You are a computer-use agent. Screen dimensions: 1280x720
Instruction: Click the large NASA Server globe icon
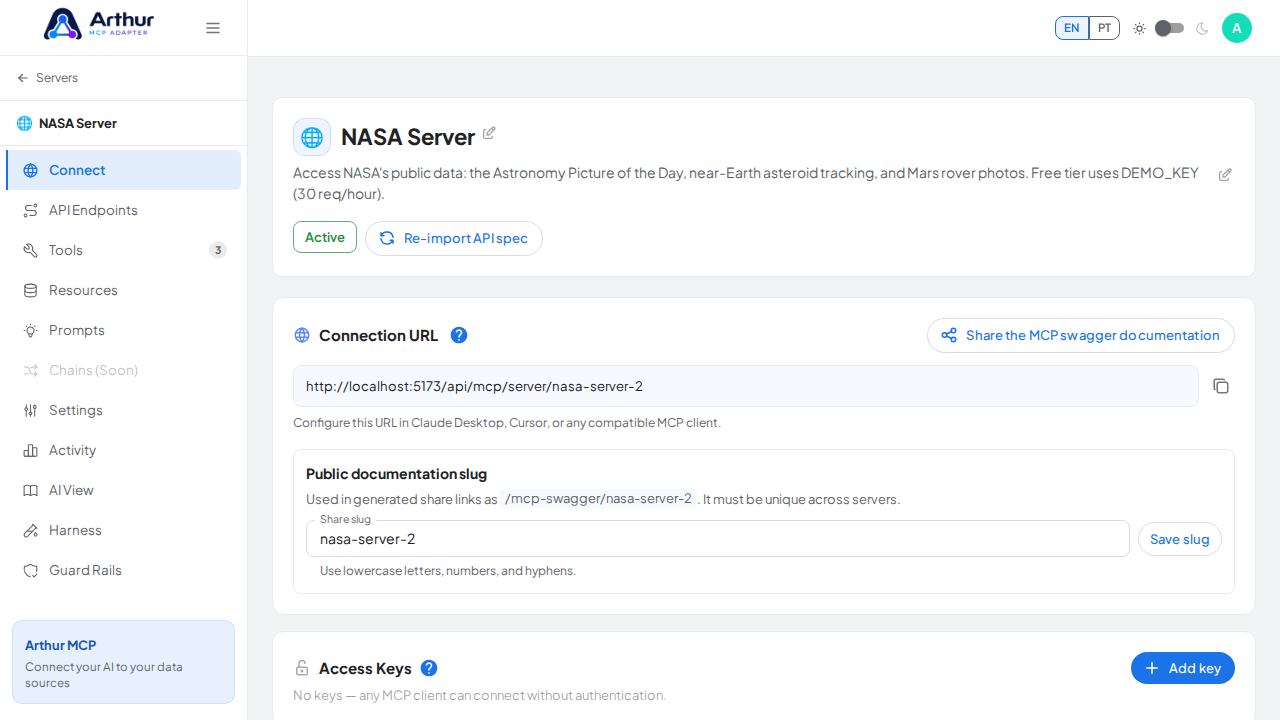[312, 137]
